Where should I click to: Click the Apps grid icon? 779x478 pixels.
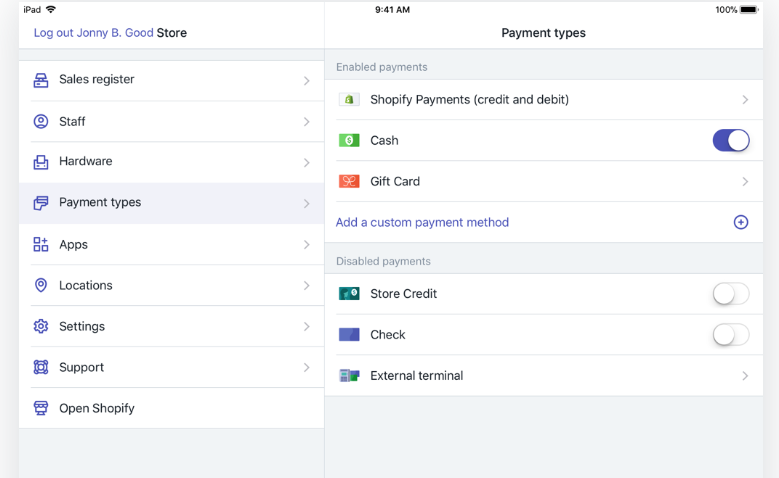pos(41,244)
